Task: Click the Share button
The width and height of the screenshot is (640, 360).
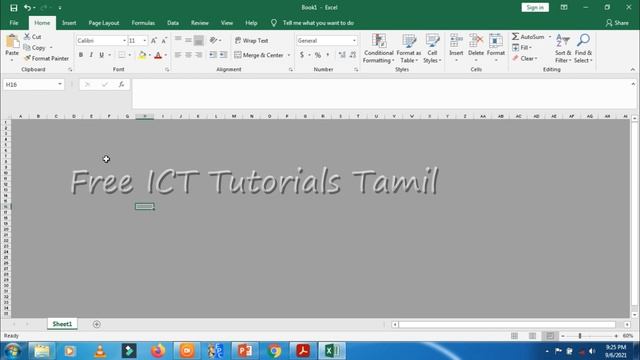Action: (617, 23)
